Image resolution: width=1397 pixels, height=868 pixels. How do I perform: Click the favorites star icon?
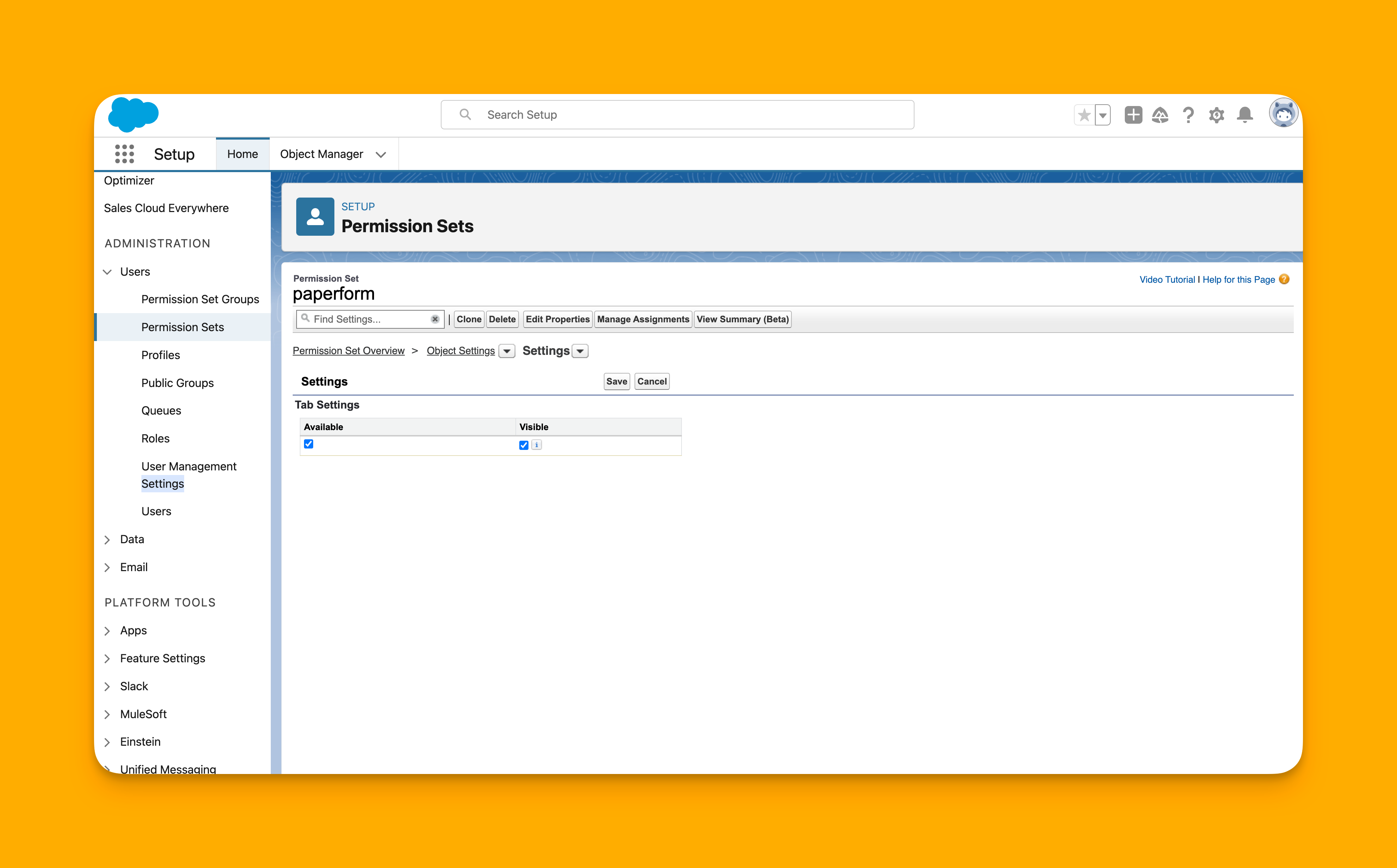[1084, 115]
